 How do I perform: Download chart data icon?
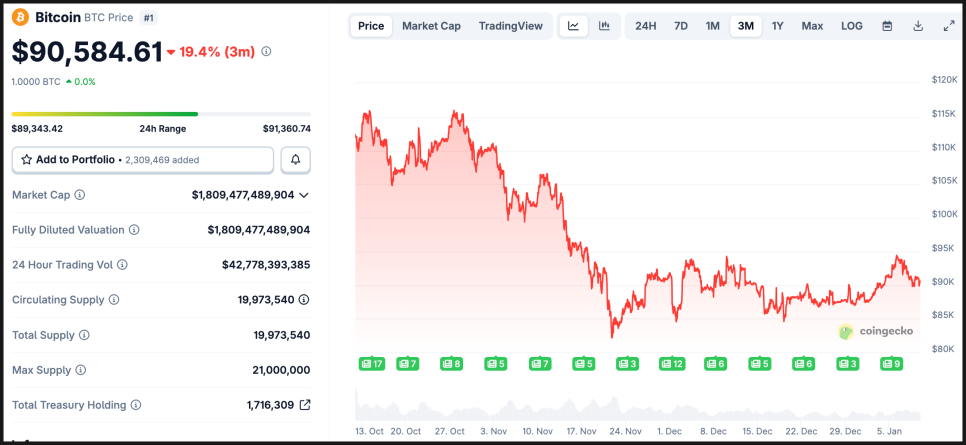(918, 26)
